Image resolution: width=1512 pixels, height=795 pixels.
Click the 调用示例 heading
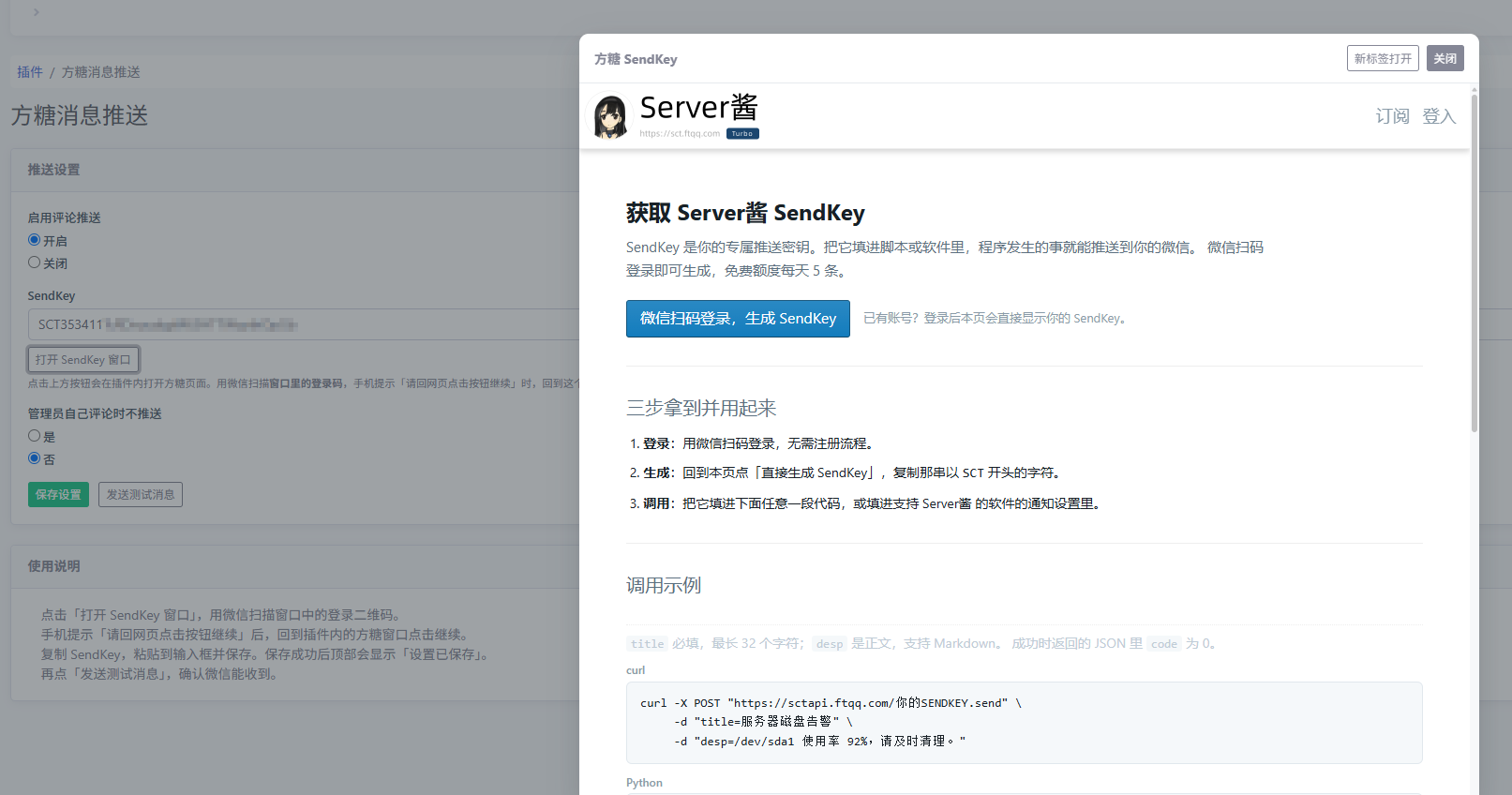[664, 585]
